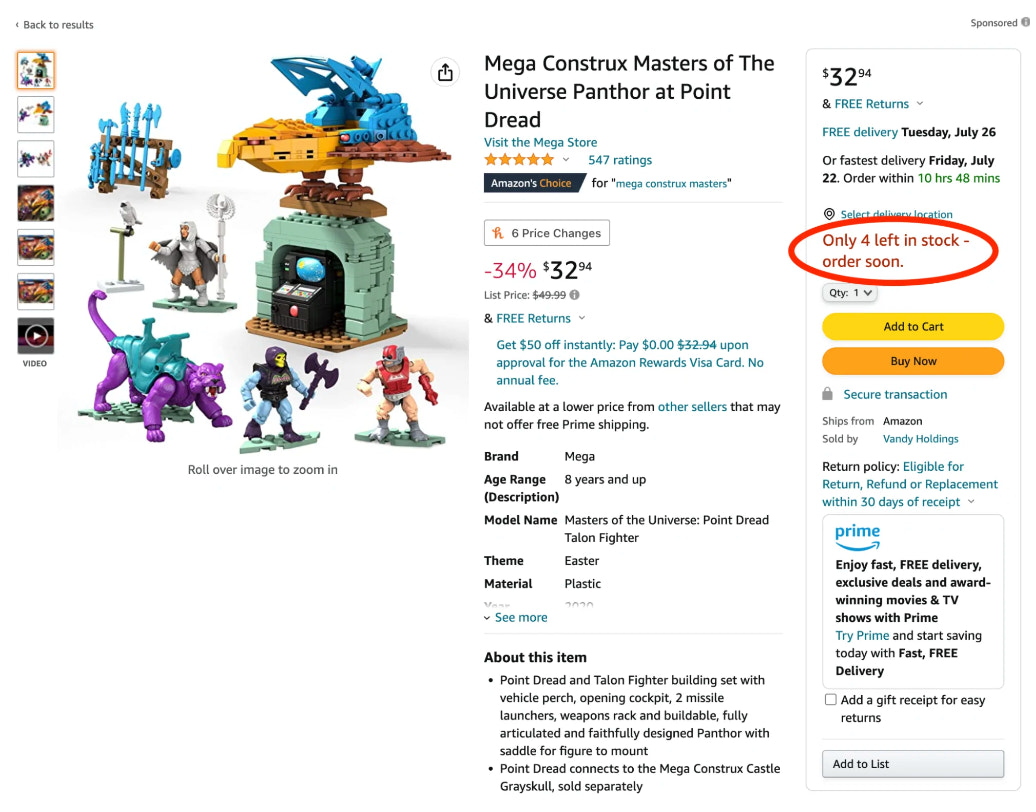Expand the star ratings breakdown chevron
This screenshot has height=812, width=1036.
coord(566,160)
